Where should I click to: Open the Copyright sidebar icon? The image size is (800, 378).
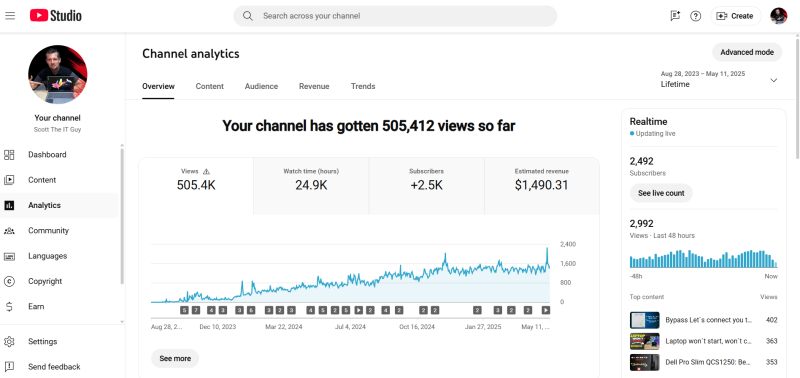[x=9, y=281]
